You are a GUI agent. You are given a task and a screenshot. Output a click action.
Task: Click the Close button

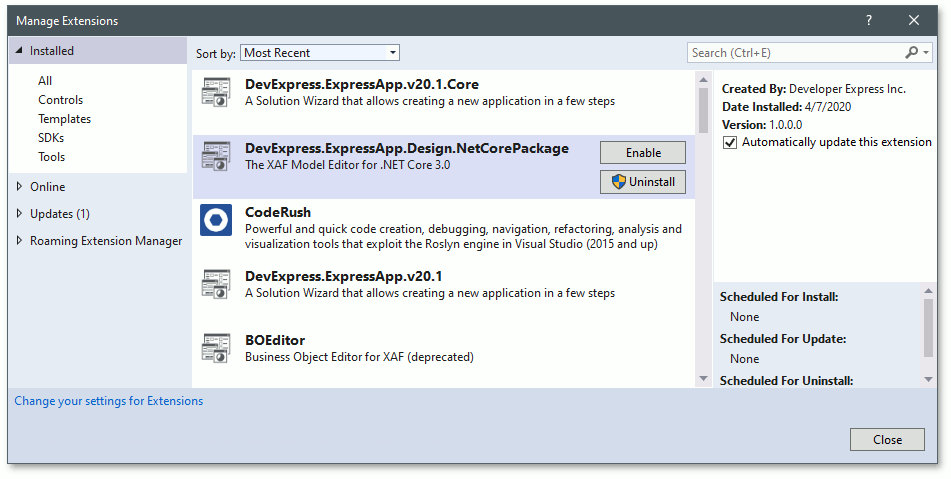887,440
